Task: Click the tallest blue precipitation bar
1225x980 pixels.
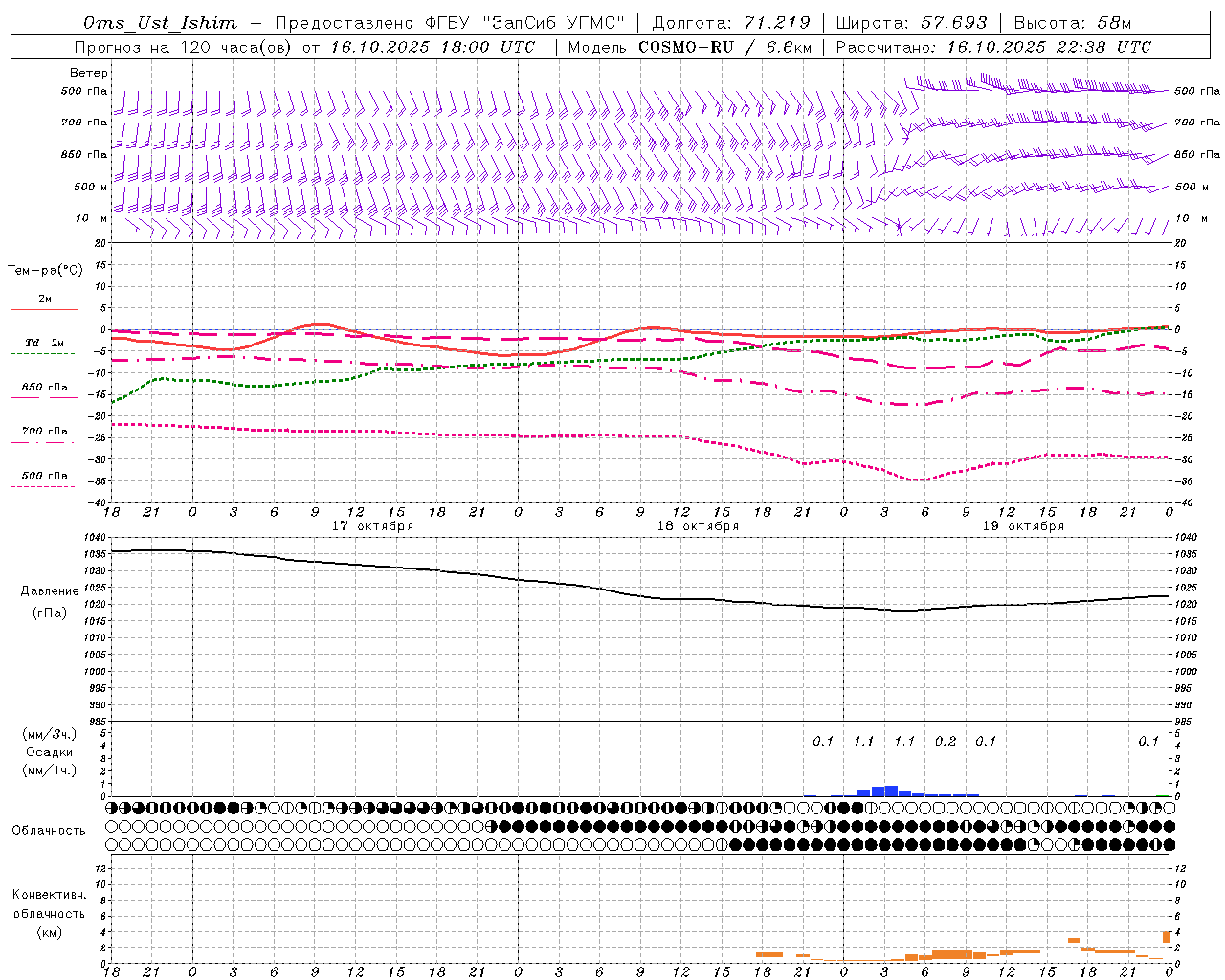Action: pos(891,791)
